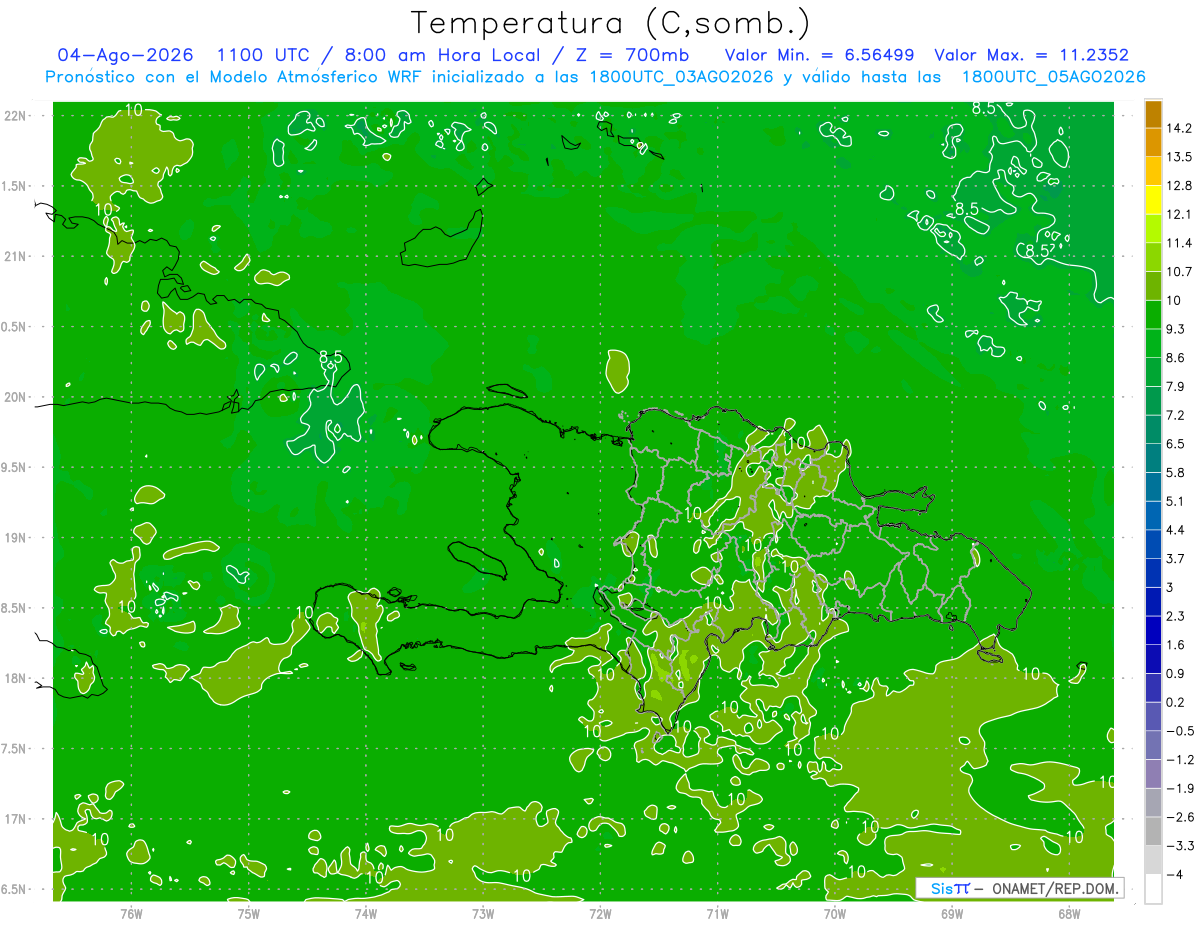Click the colorbar value "12.8"

click(1180, 186)
